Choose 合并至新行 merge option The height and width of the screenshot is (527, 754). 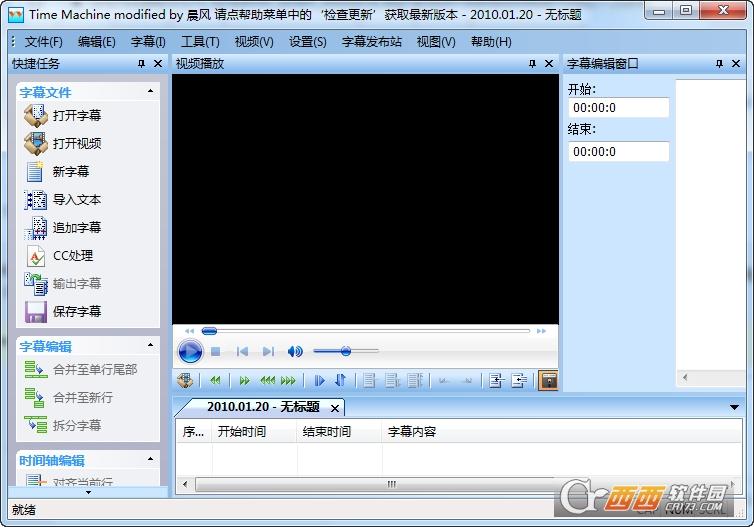coord(68,398)
